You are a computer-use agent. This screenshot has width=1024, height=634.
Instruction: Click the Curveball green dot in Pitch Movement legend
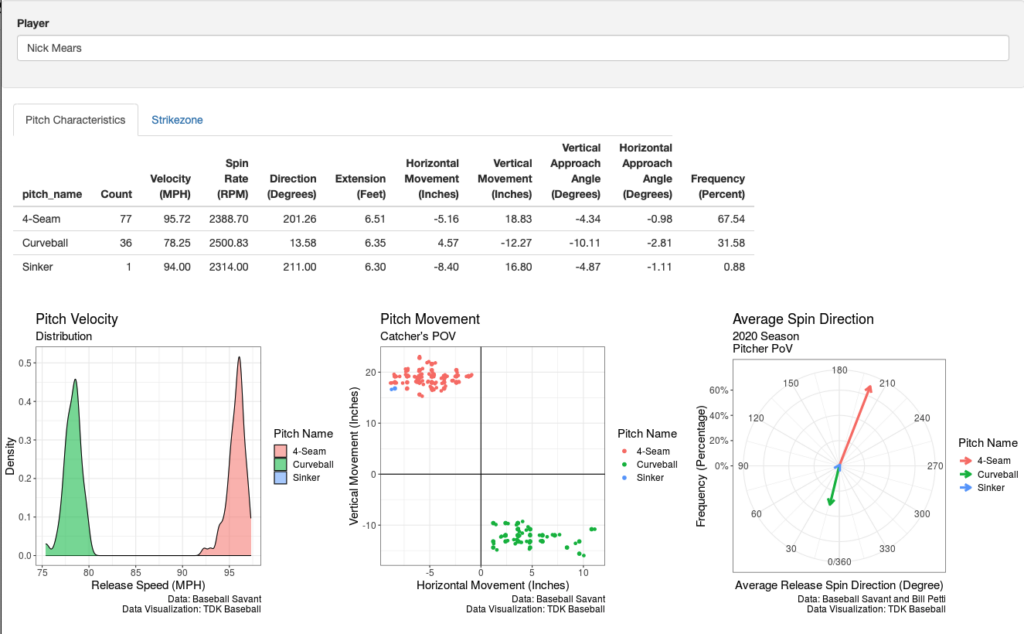point(624,464)
